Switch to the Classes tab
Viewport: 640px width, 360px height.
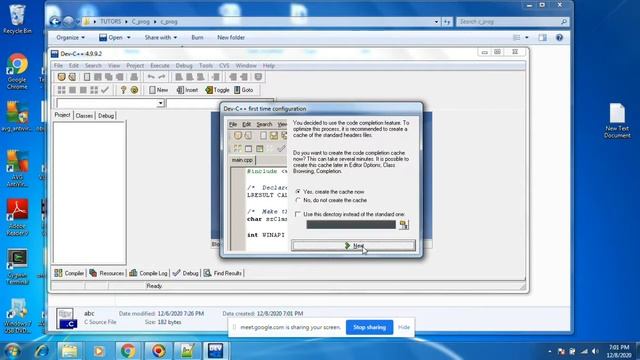pyautogui.click(x=84, y=116)
